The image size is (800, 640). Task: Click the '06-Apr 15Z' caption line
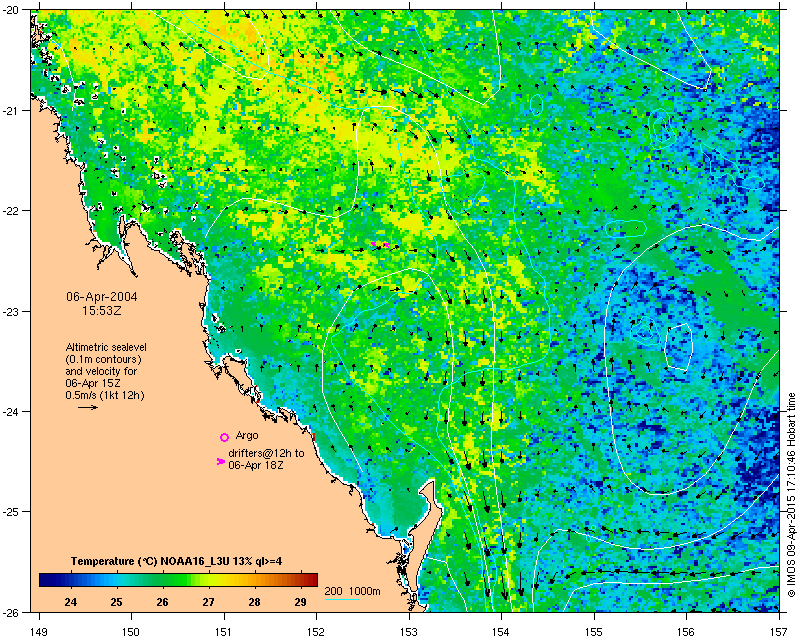click(x=93, y=383)
